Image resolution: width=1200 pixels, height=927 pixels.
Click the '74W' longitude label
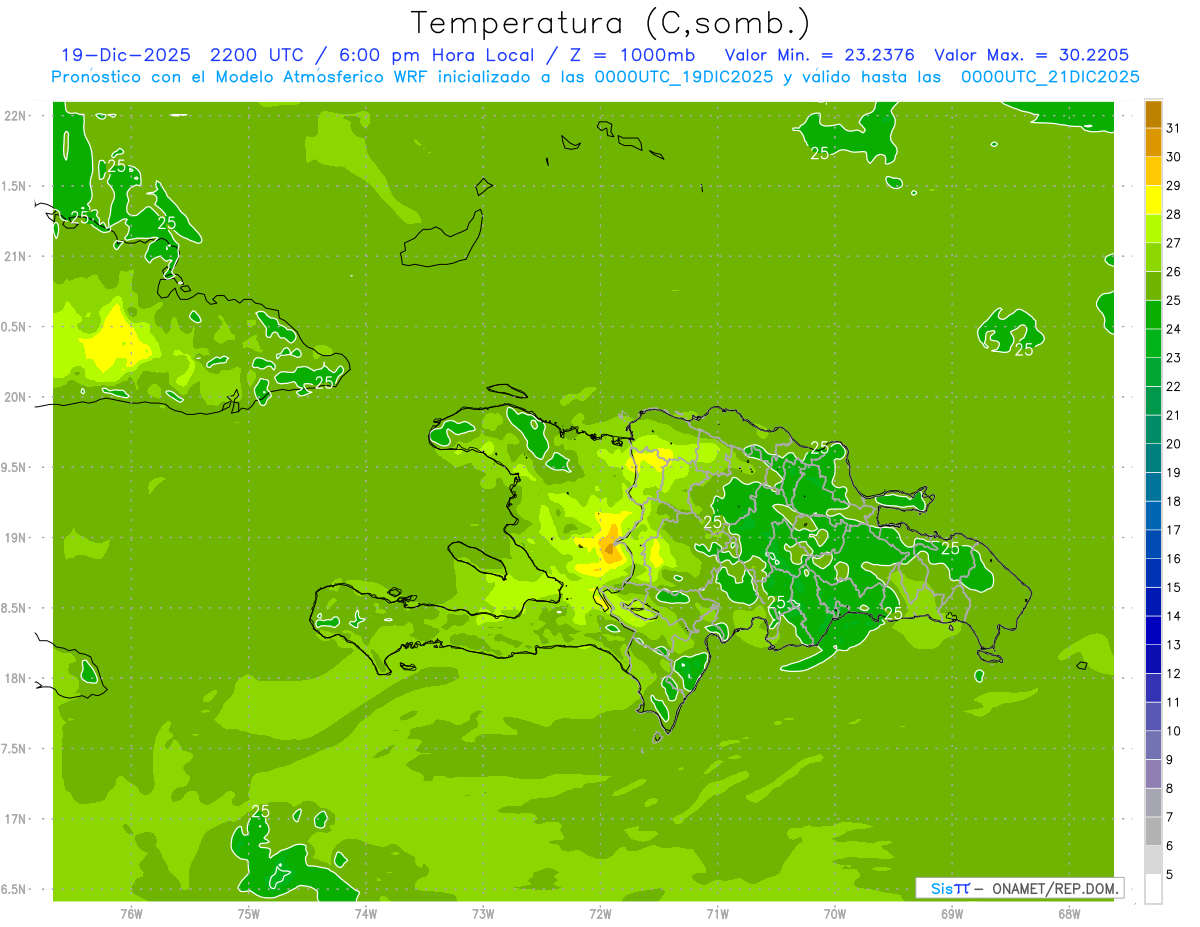[365, 913]
